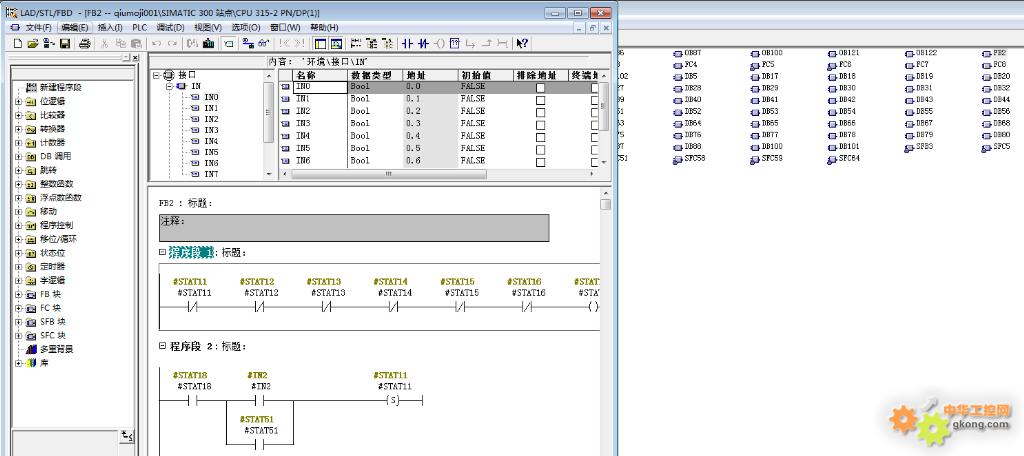This screenshot has height=456, width=1024.
Task: Expand the 定时器 folder in the tree
Action: pos(19,267)
